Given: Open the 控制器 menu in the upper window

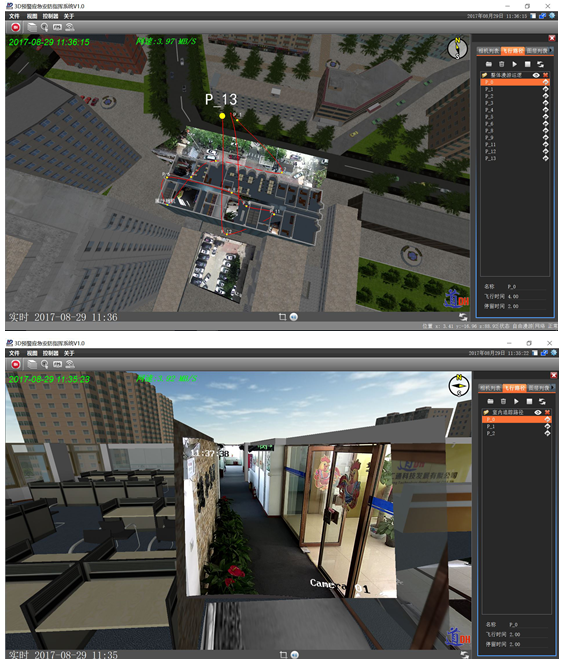Looking at the screenshot, I should pyautogui.click(x=50, y=16).
